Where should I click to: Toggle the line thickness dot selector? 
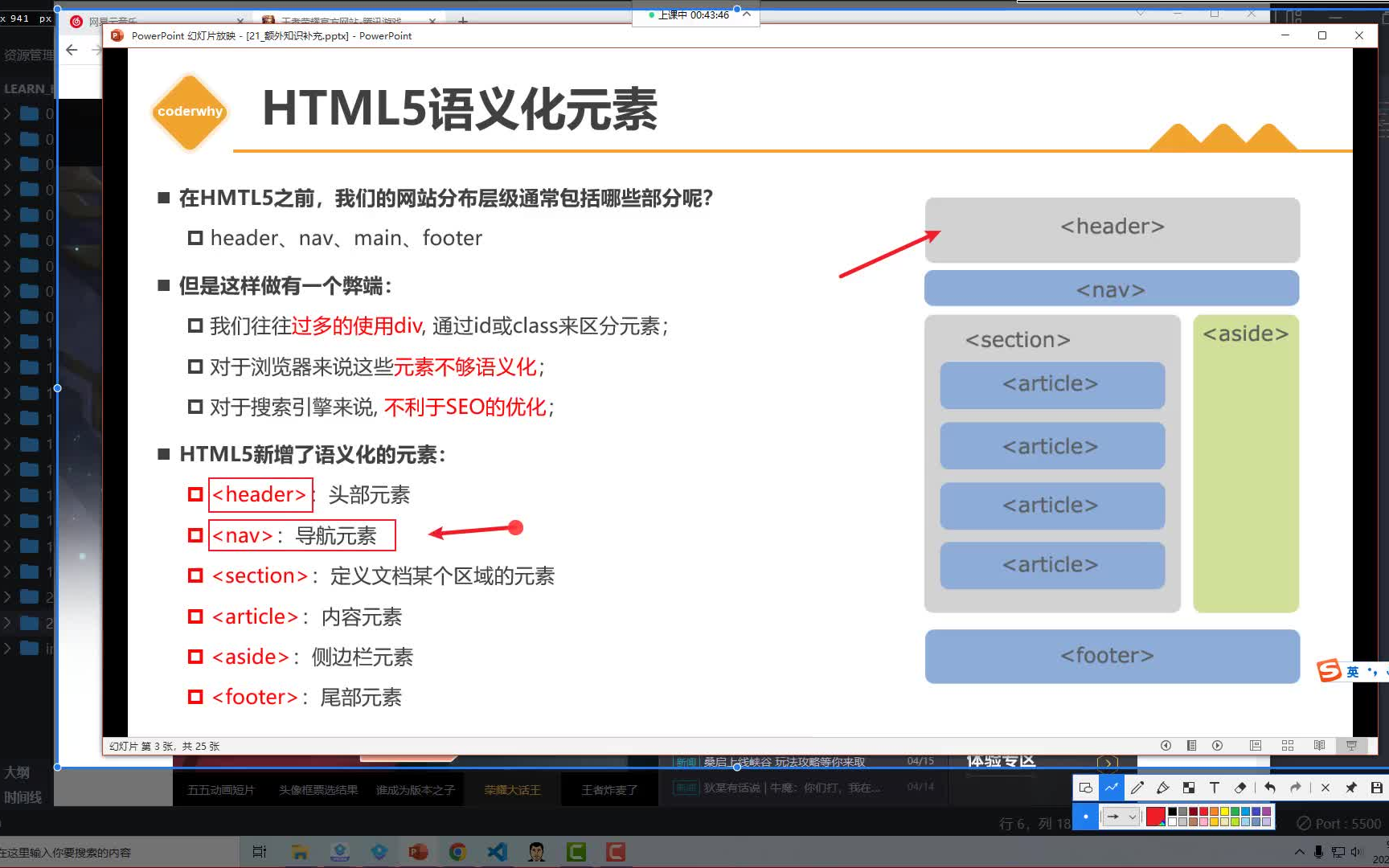click(1085, 817)
